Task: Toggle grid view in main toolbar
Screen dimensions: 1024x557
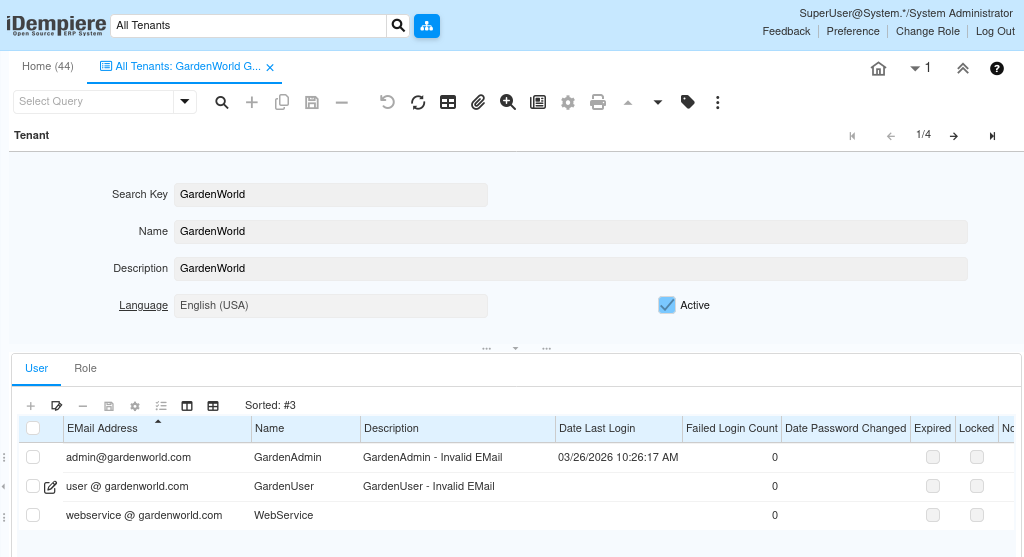Action: [448, 103]
